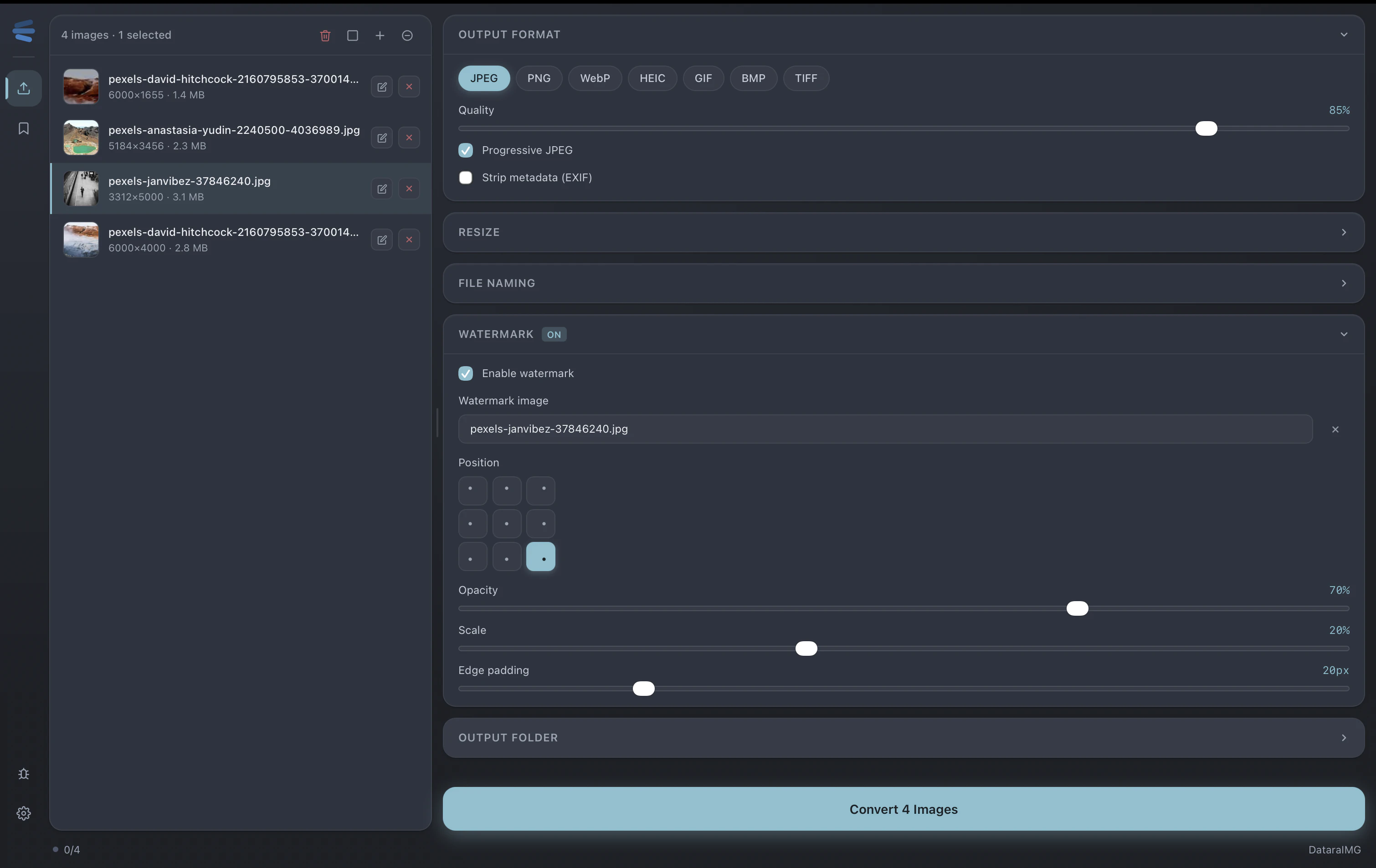This screenshot has width=1376, height=868.
Task: Click the '0/4' progress status text
Action: 72,850
